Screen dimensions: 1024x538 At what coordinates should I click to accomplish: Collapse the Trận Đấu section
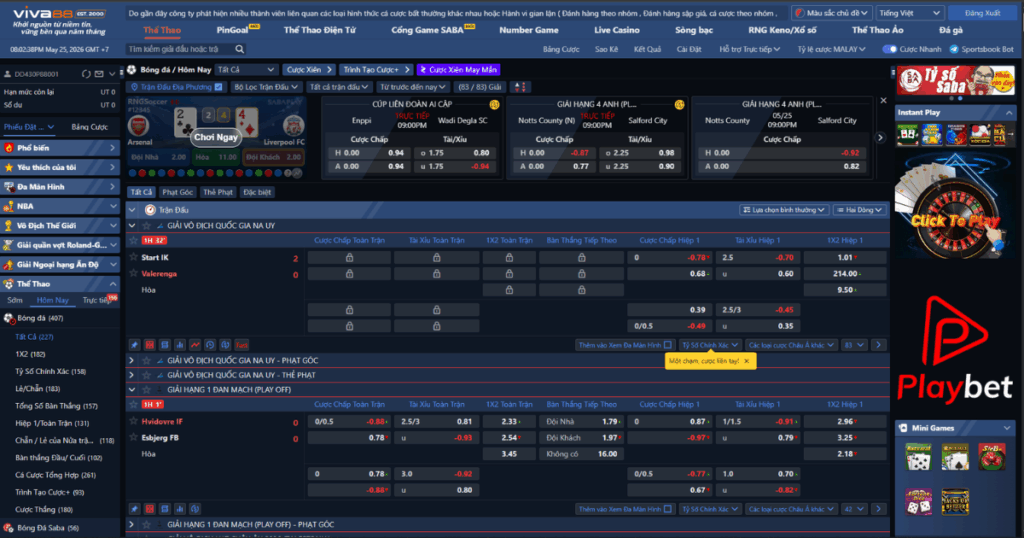click(132, 210)
